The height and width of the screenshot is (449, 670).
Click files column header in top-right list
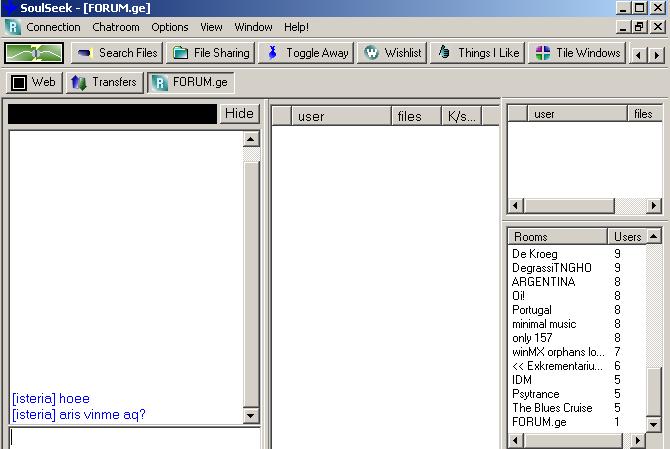pos(644,114)
